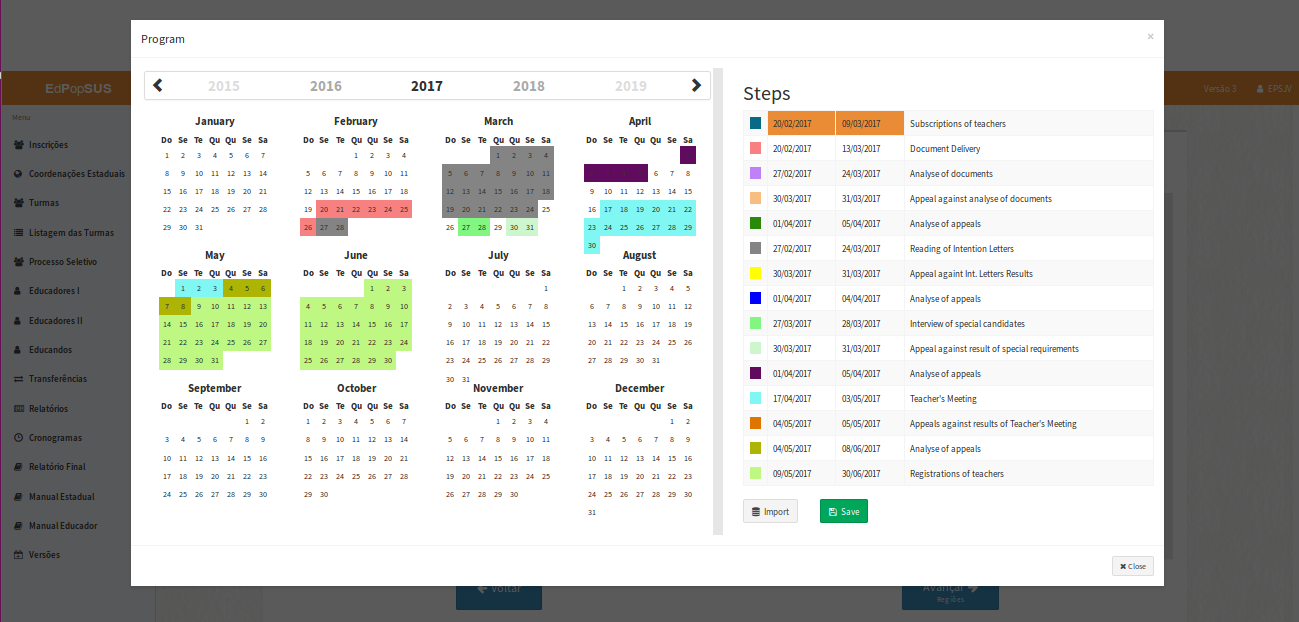Pick swatch for Teacher's Meeting step

coord(756,399)
